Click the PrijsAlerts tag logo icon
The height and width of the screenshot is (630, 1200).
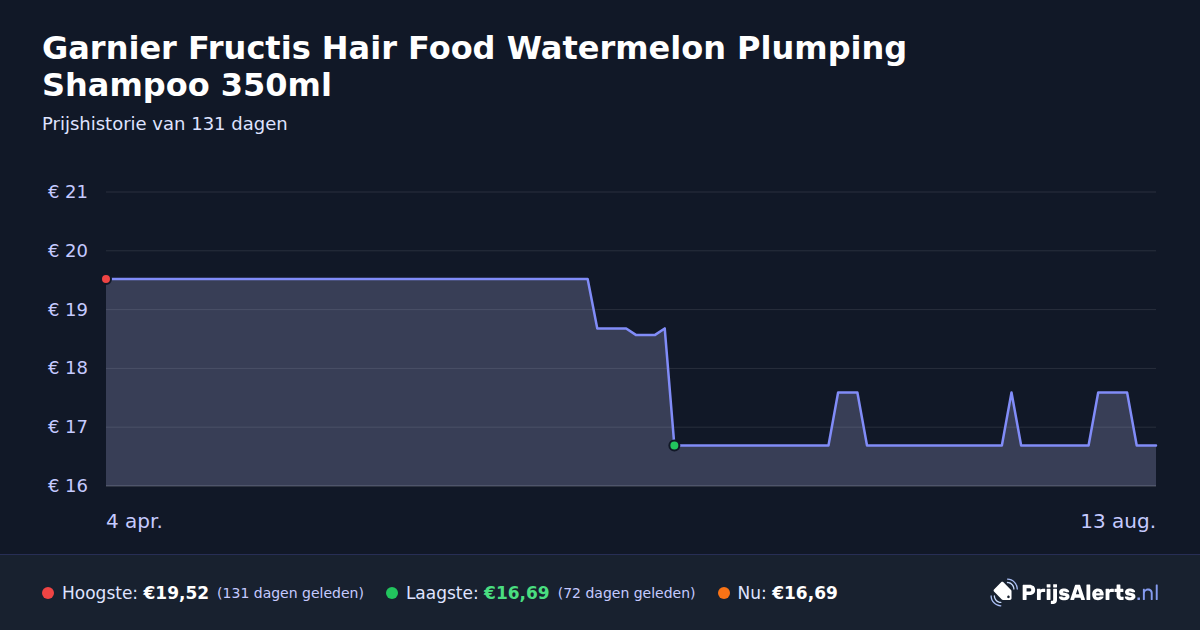[1003, 593]
